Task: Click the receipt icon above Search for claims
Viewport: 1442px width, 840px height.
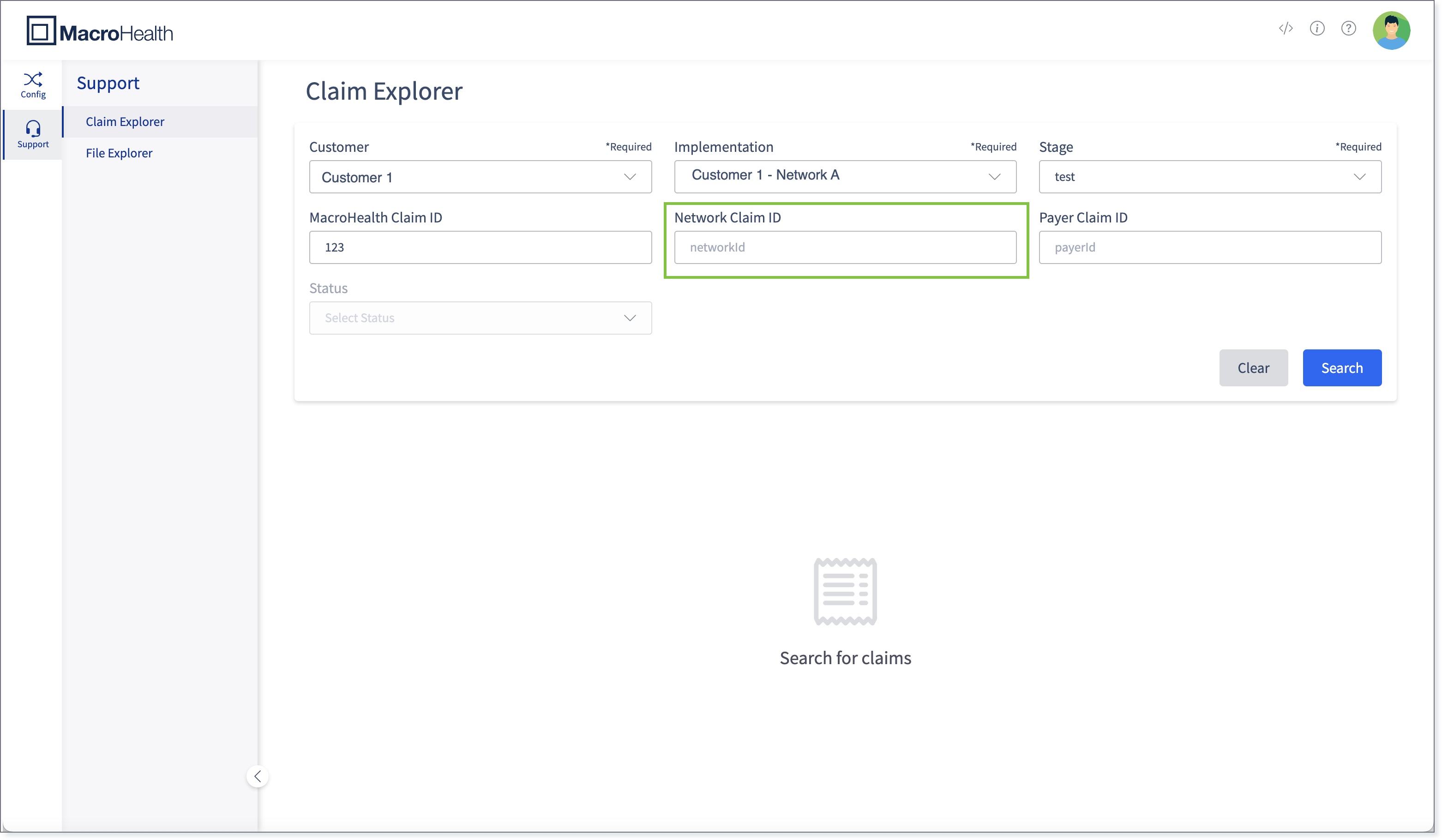Action: (x=845, y=591)
